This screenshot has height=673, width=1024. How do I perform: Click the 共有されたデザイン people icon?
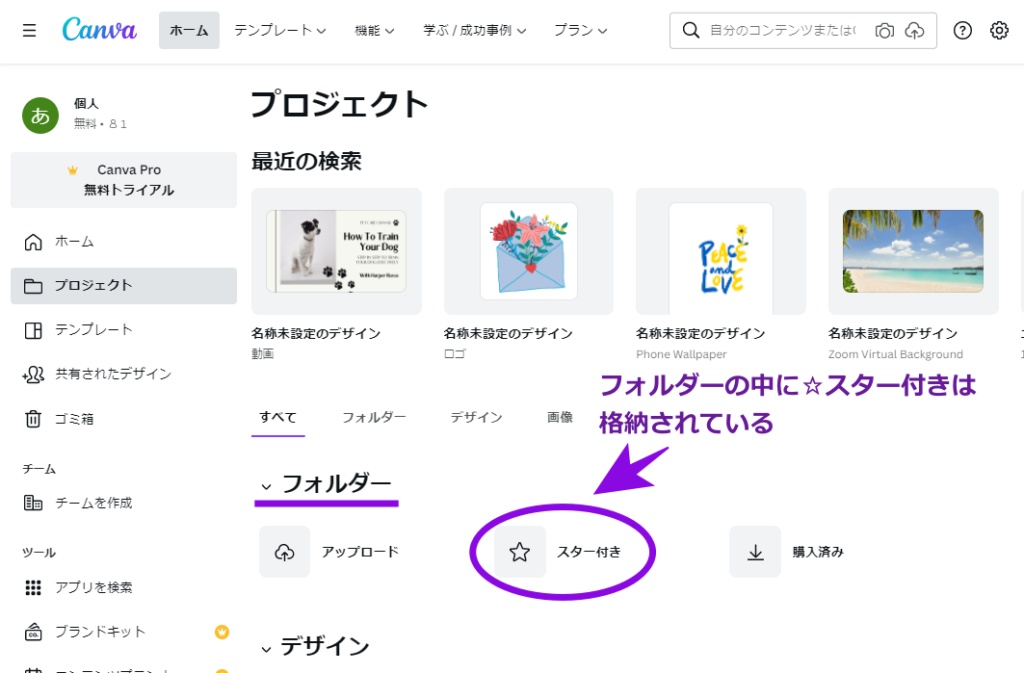click(x=33, y=374)
